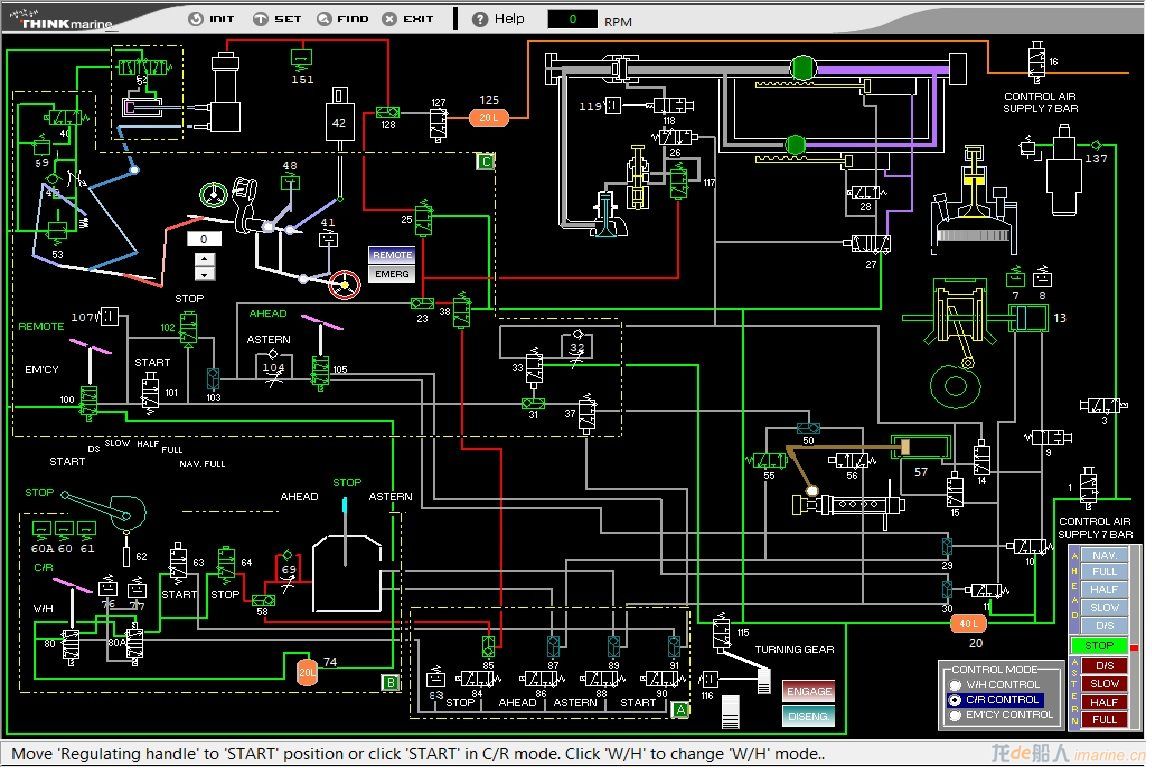Screen dimensions: 1152x768
Task: Click pressure indicator 151
Action: [x=301, y=57]
